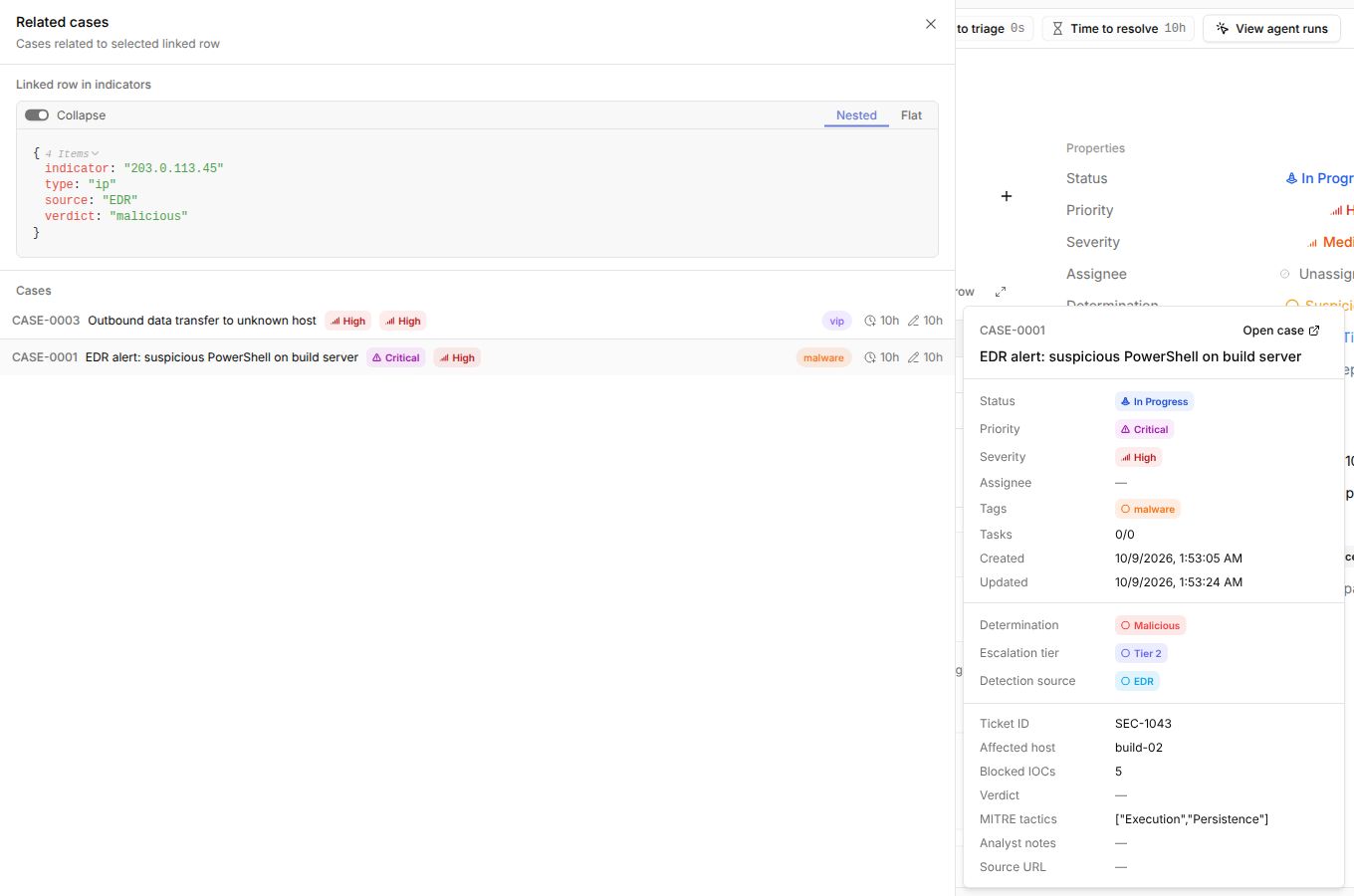Click the In Progress status in Properties panel

tap(1319, 178)
